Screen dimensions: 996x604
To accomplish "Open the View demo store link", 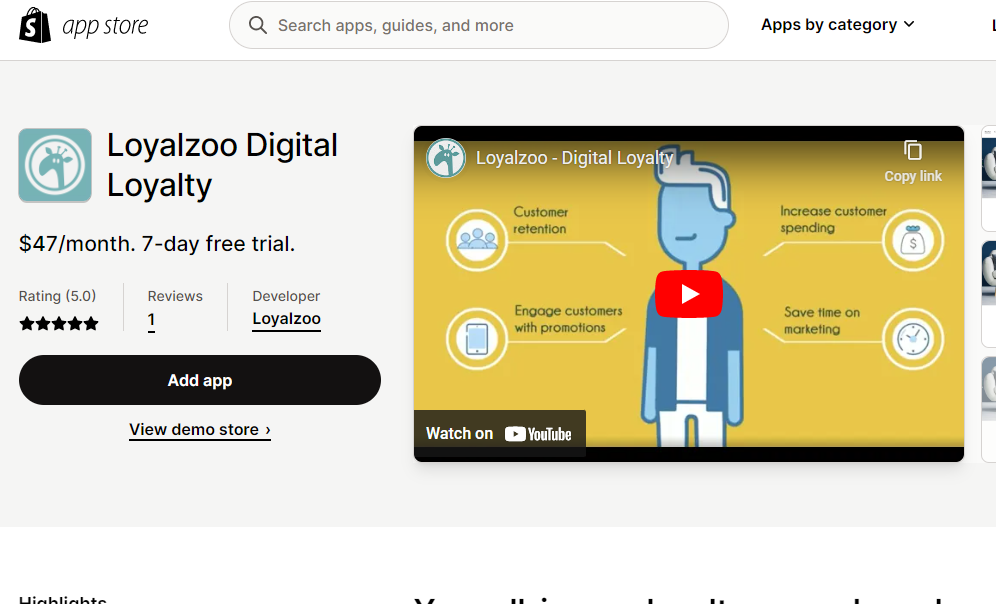I will [200, 430].
